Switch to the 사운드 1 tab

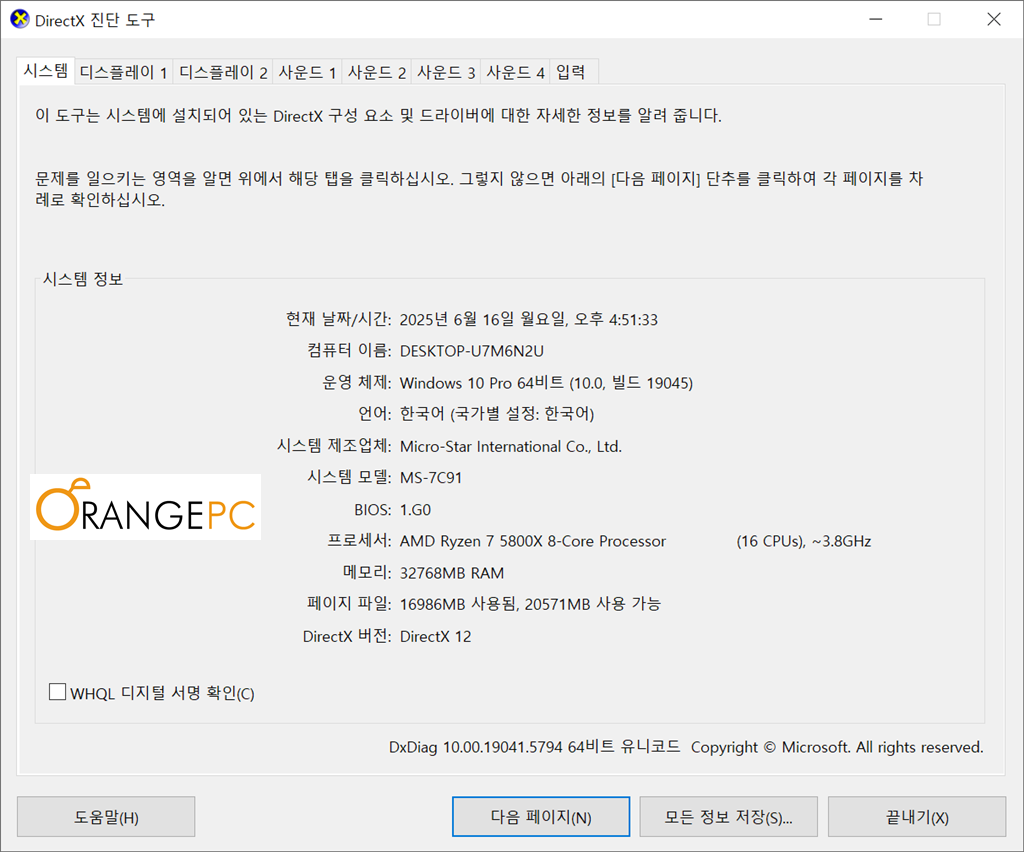[308, 72]
